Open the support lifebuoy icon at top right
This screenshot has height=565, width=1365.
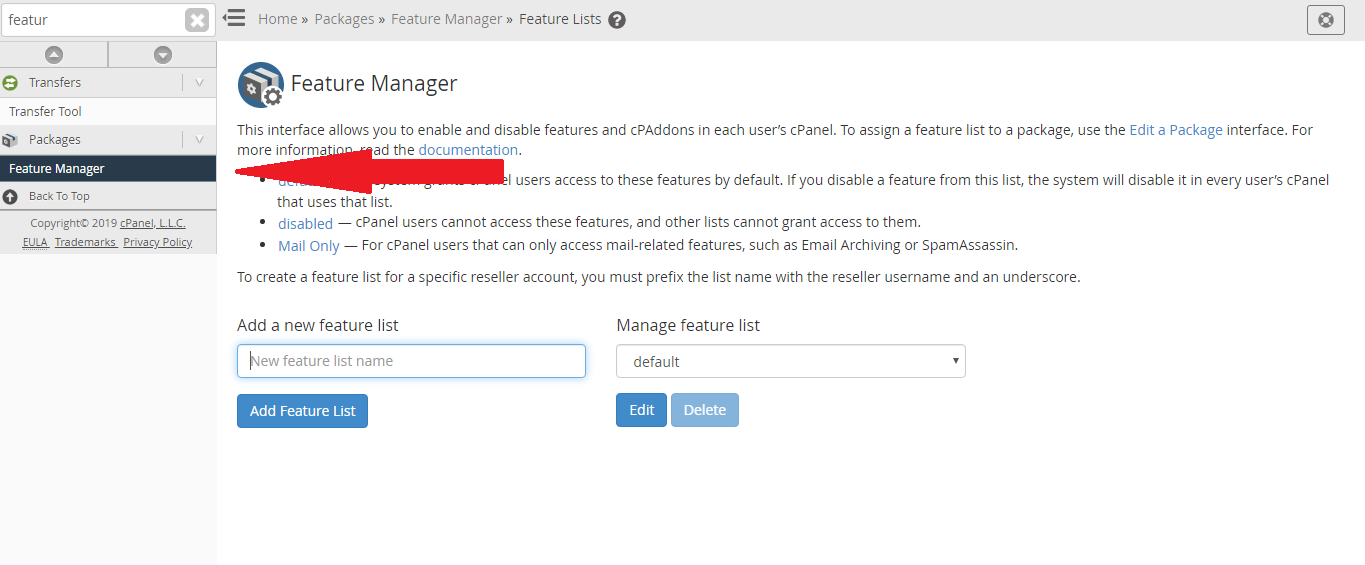click(x=1326, y=19)
